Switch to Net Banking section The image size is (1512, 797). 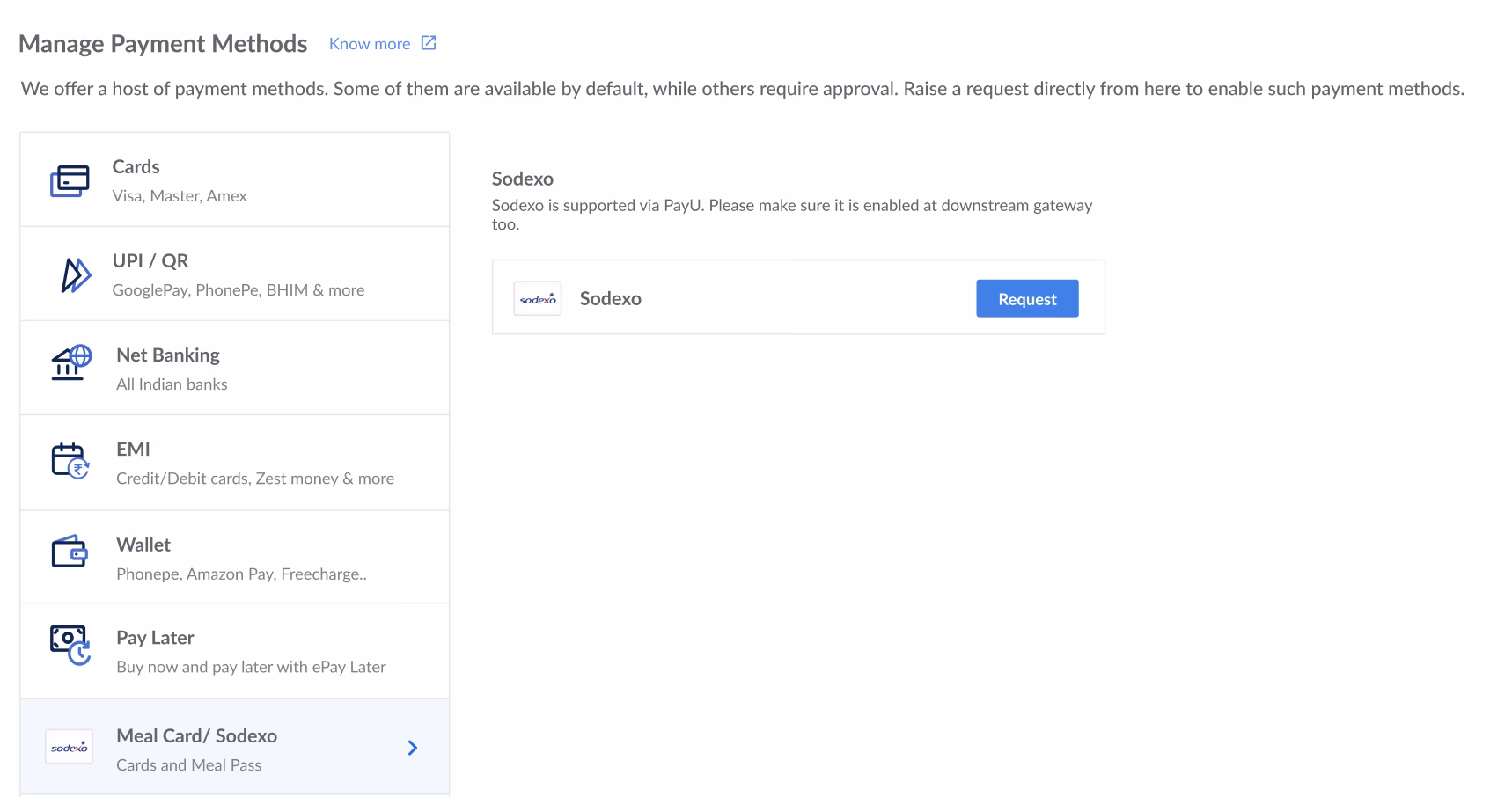tap(235, 368)
